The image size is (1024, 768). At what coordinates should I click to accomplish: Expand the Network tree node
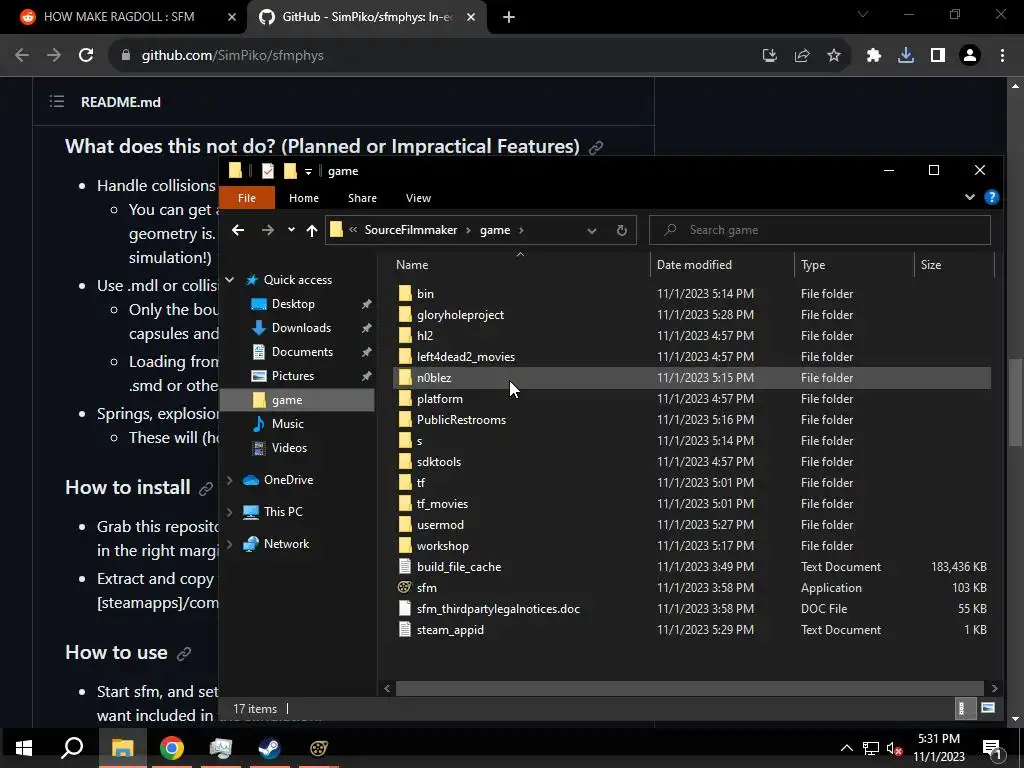pos(230,544)
